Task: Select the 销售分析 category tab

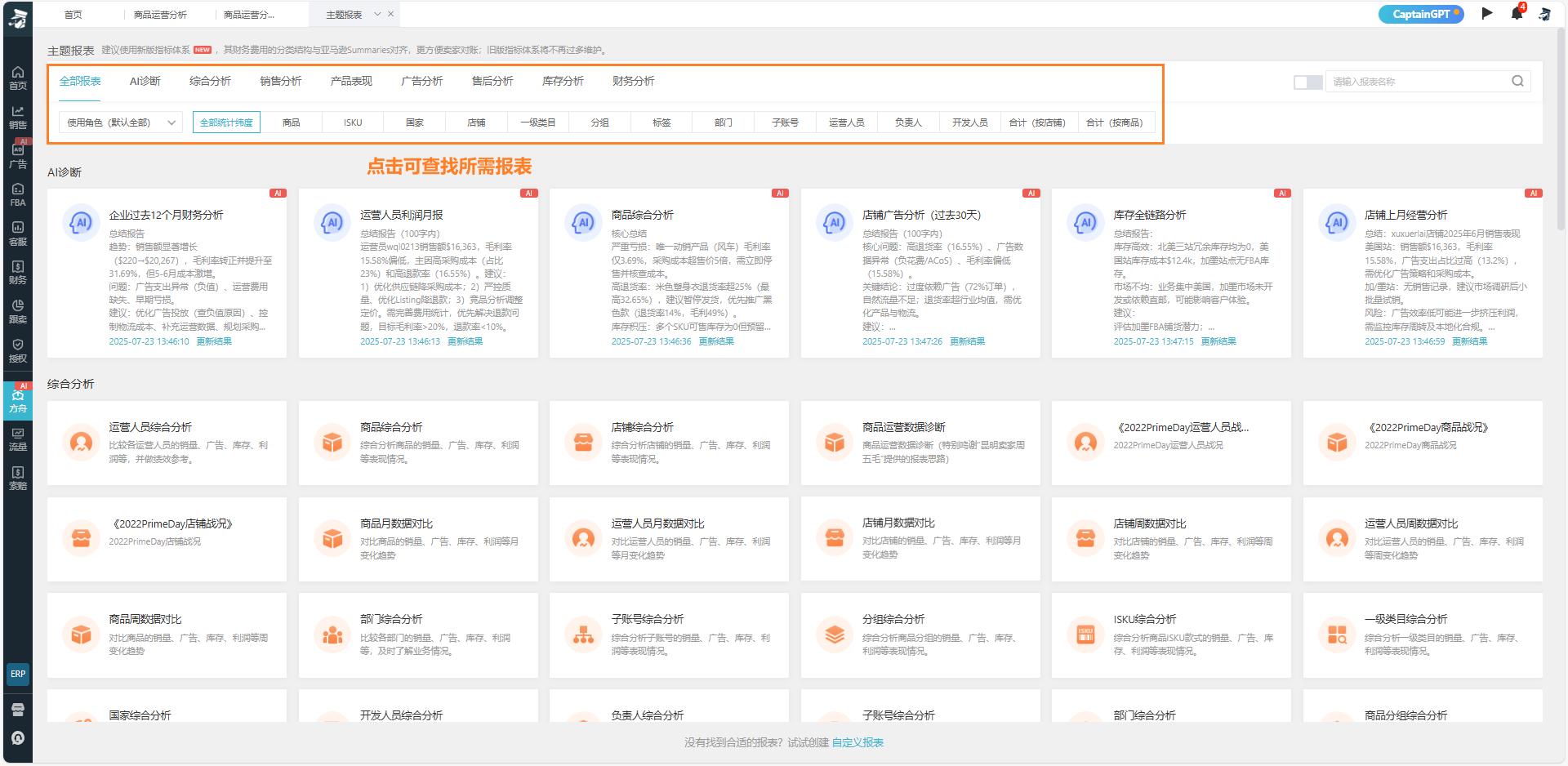Action: 280,81
